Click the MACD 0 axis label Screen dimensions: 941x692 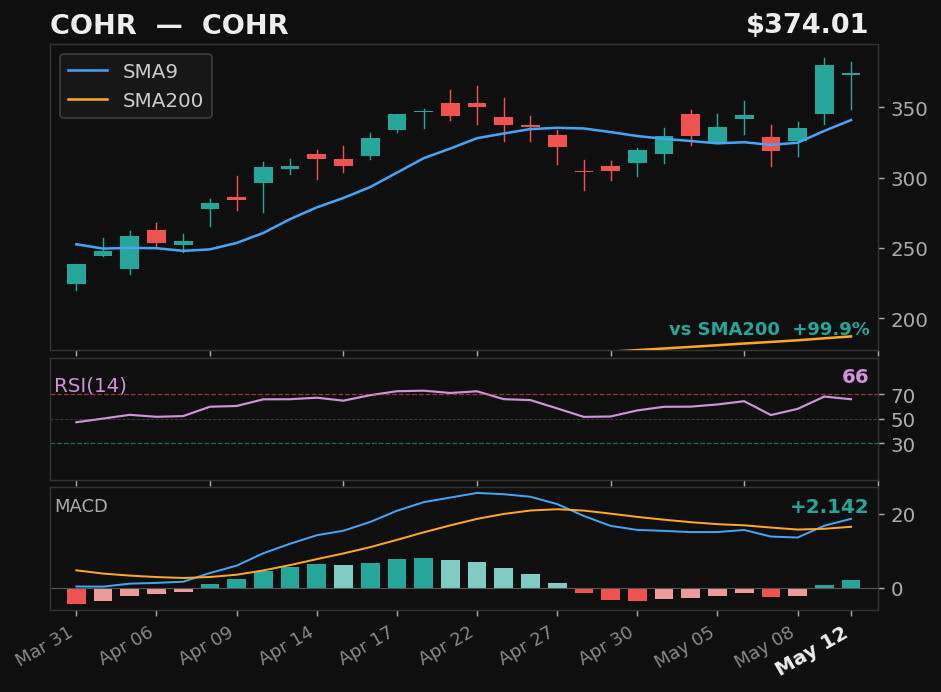tap(897, 589)
